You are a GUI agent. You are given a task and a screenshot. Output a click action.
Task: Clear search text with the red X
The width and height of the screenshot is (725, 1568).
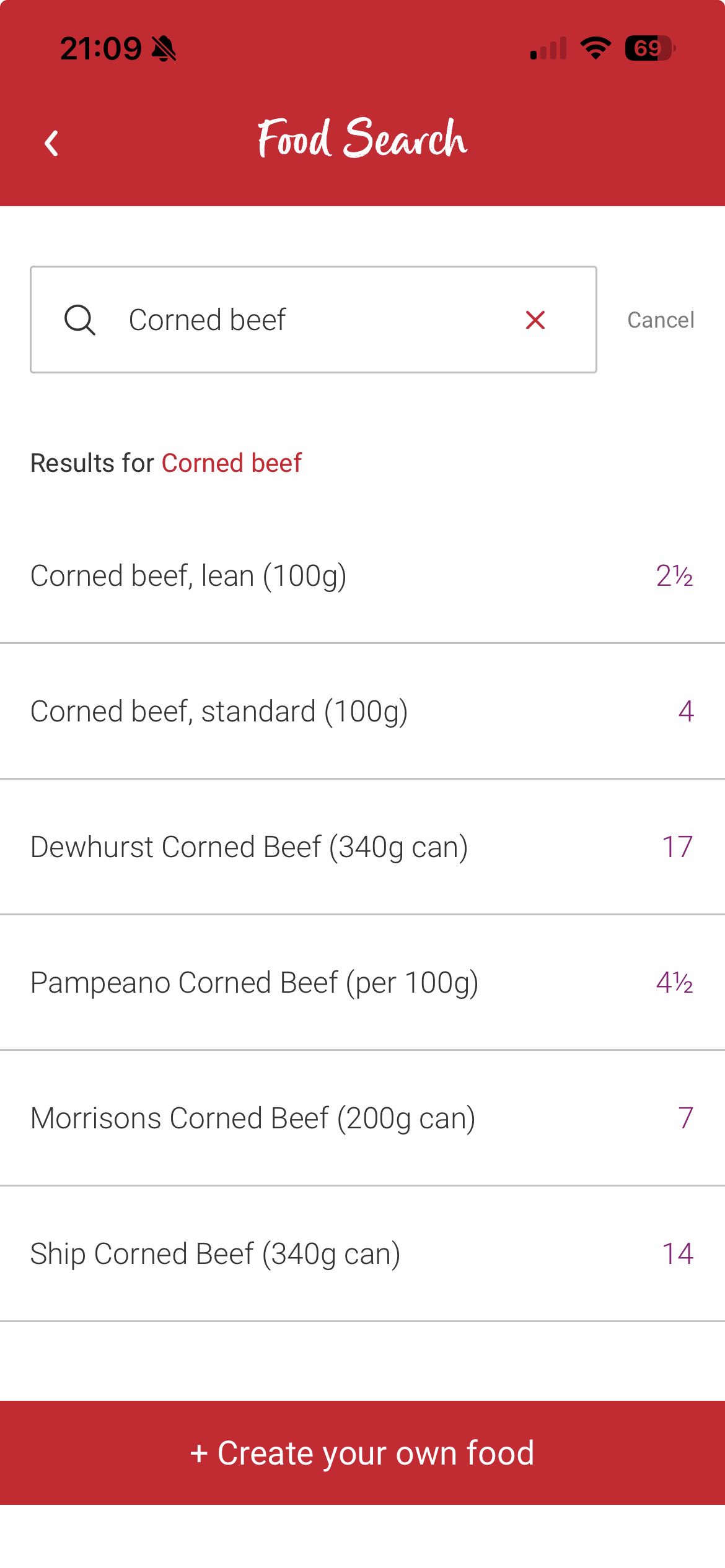[x=535, y=320]
